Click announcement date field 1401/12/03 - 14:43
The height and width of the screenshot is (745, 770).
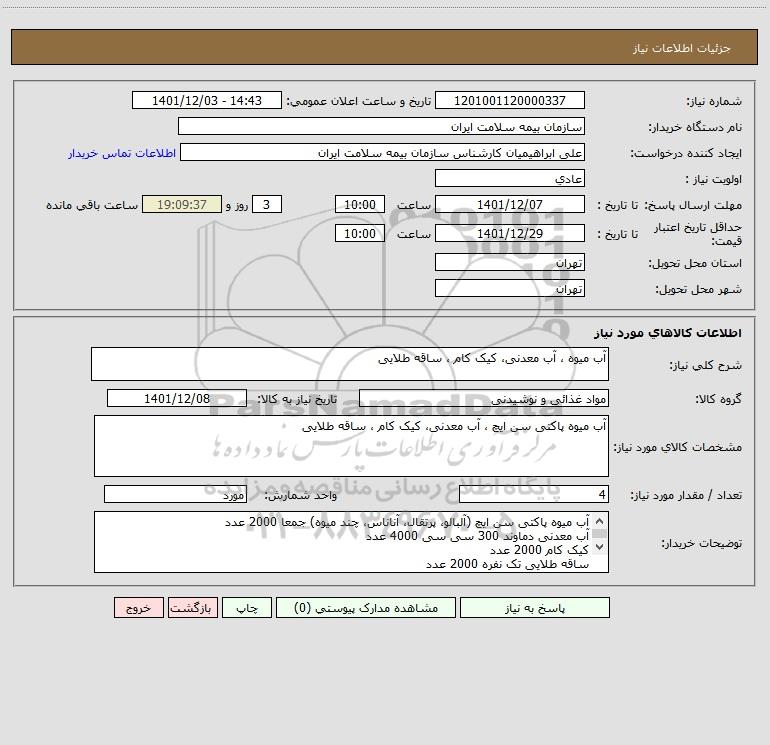(x=207, y=100)
